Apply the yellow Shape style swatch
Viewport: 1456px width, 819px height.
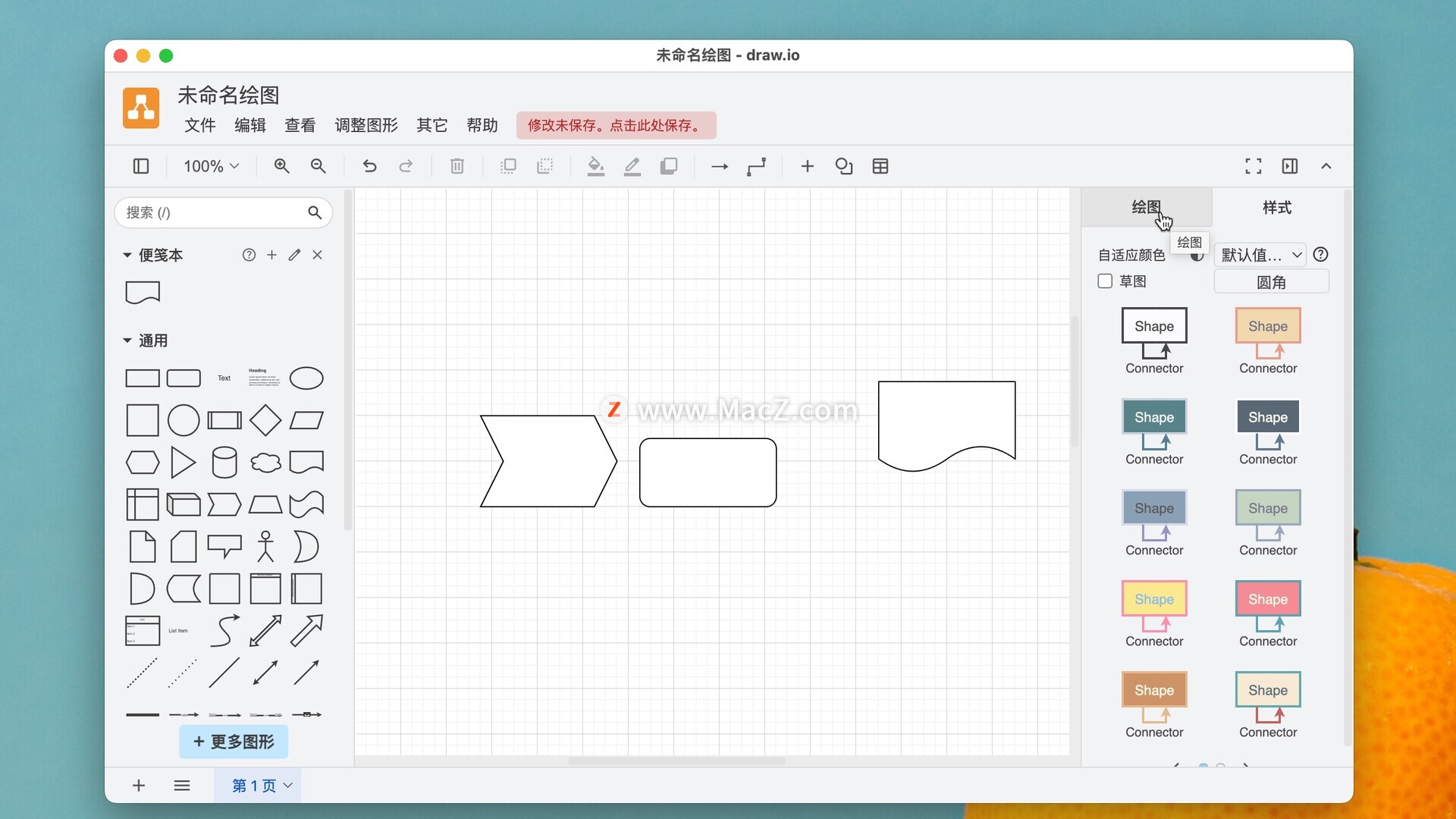pyautogui.click(x=1154, y=614)
